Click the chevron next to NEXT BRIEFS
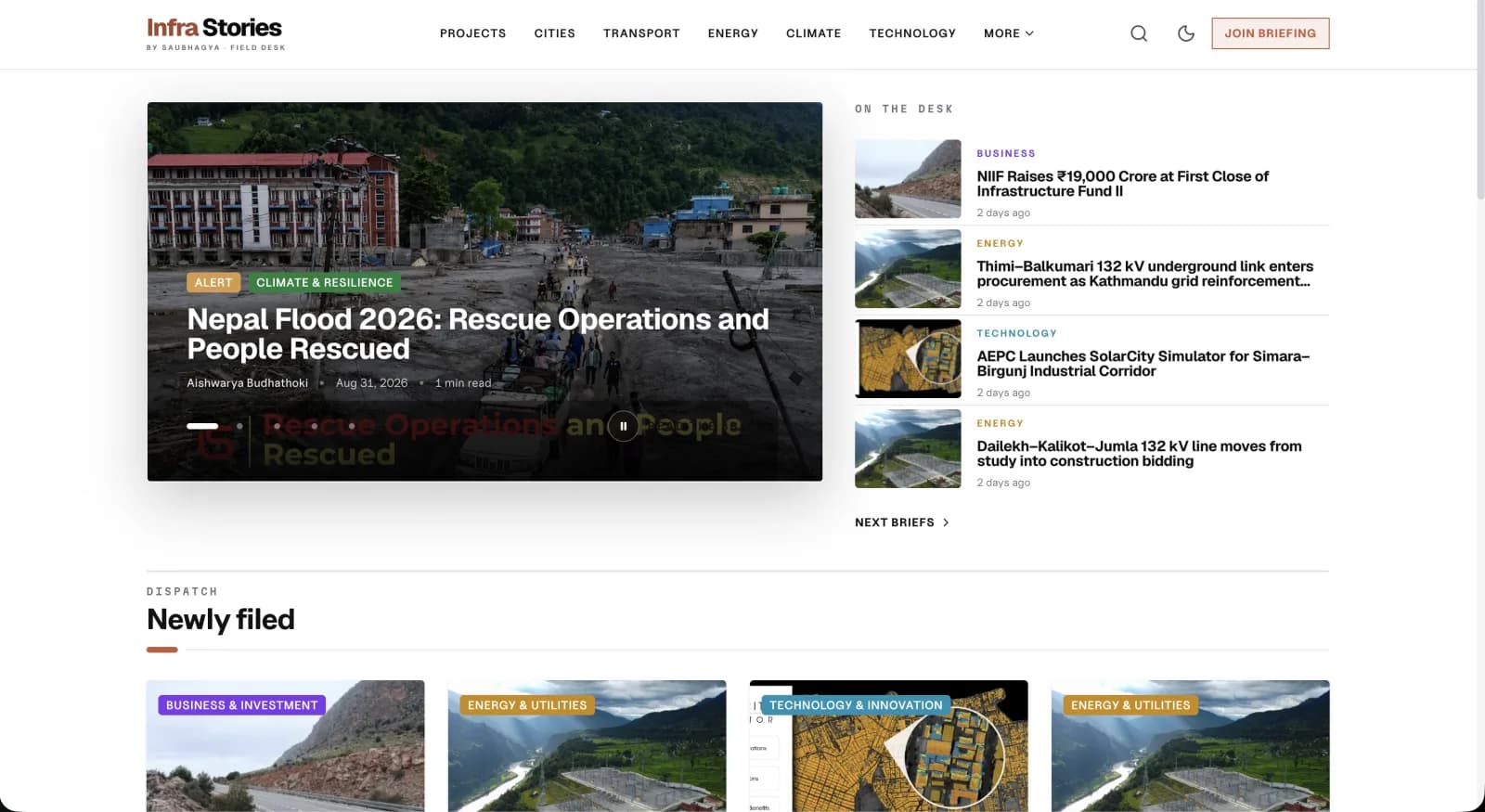This screenshot has height=812, width=1485. (946, 522)
